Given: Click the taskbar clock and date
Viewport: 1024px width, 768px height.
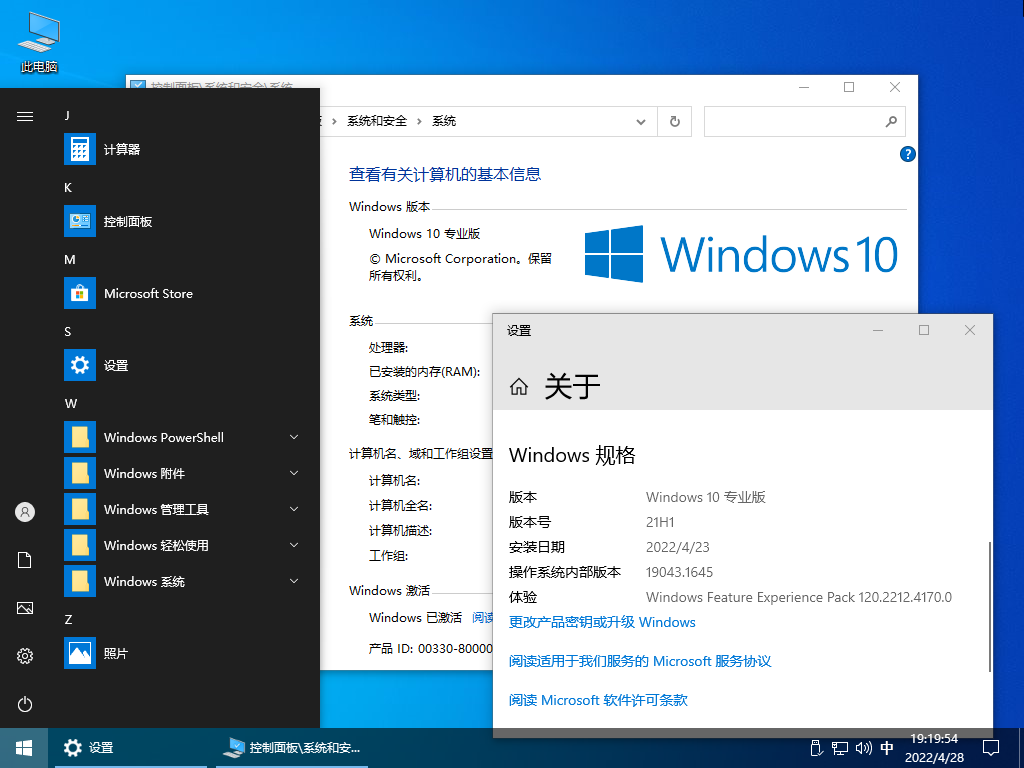Looking at the screenshot, I should pos(934,748).
